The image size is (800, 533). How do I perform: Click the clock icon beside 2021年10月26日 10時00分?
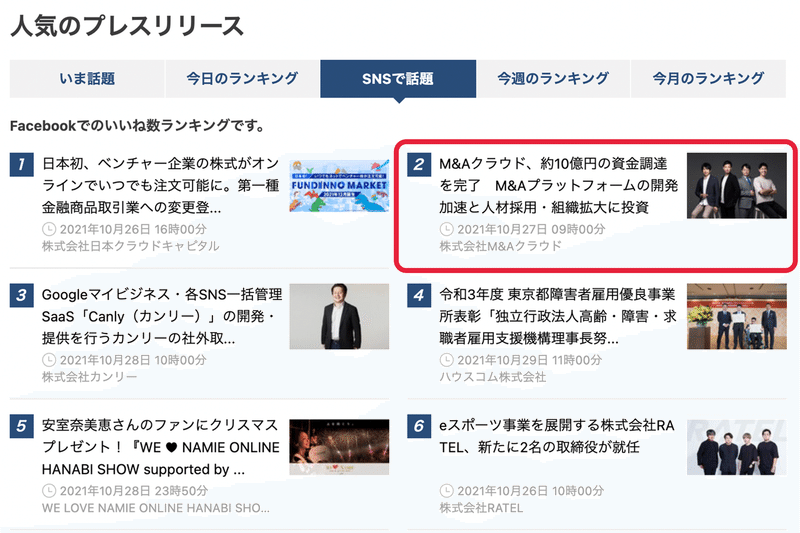(446, 491)
